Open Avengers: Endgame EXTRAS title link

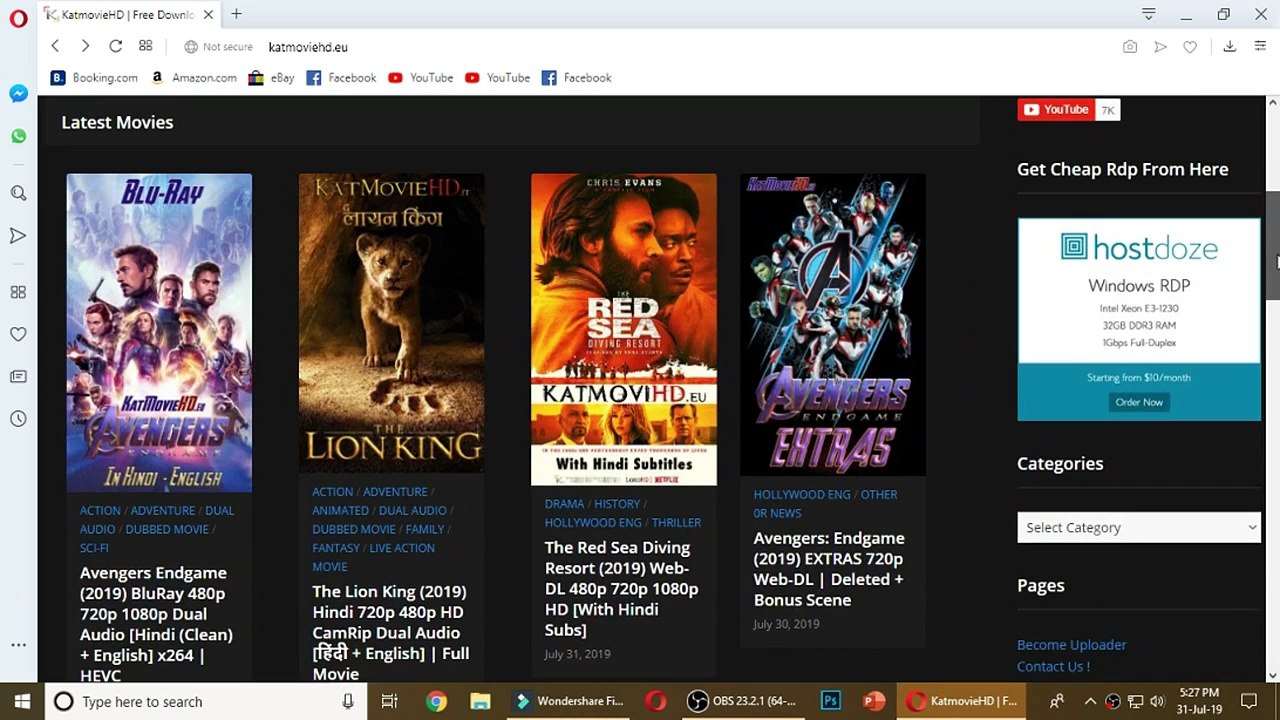(829, 569)
